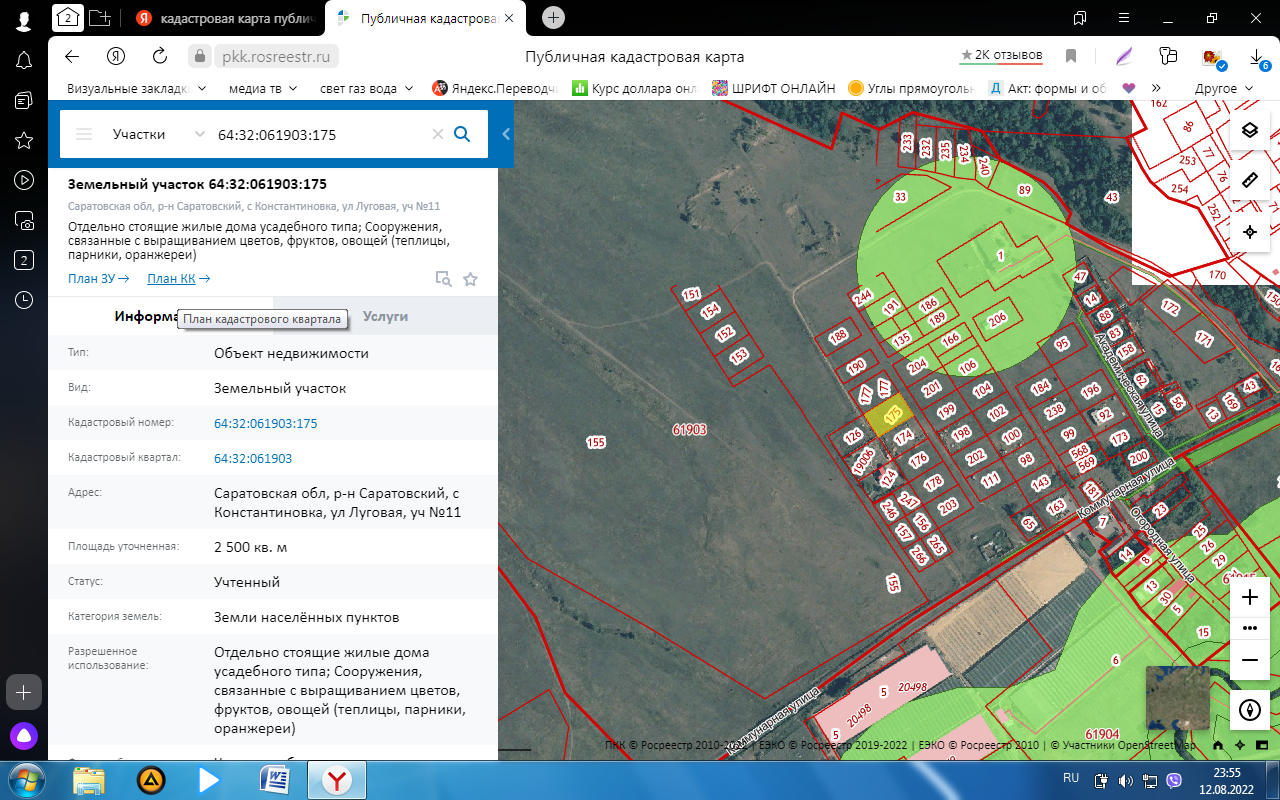Select the measurement ruler tool
Viewport: 1280px width, 800px height.
(x=1249, y=181)
